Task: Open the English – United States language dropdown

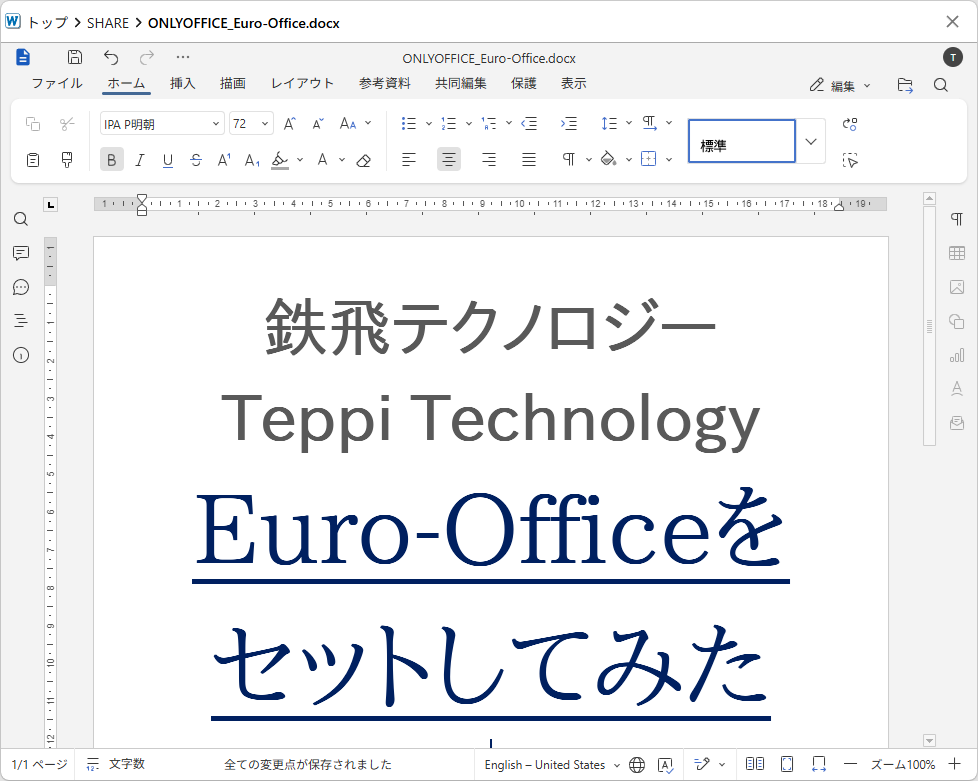Action: click(552, 765)
